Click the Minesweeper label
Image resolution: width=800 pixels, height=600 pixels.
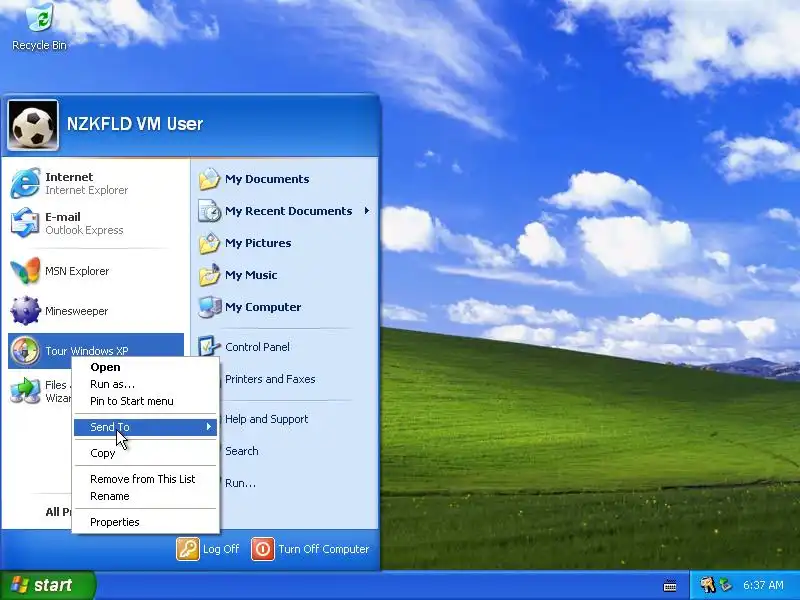click(77, 311)
